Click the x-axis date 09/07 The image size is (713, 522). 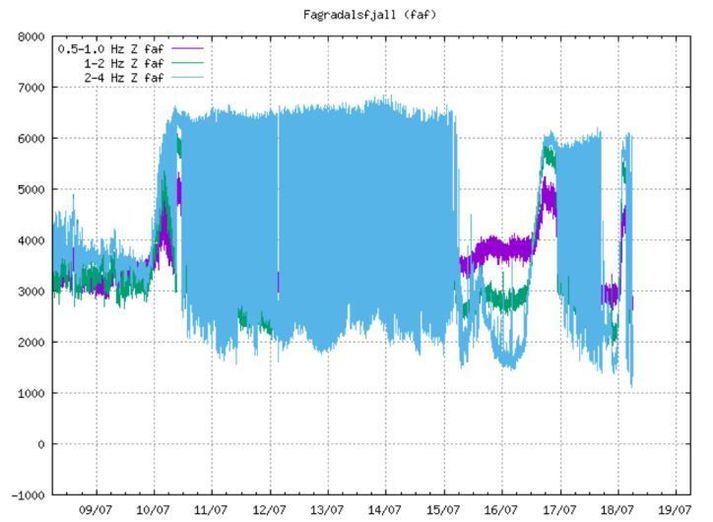tap(95, 510)
